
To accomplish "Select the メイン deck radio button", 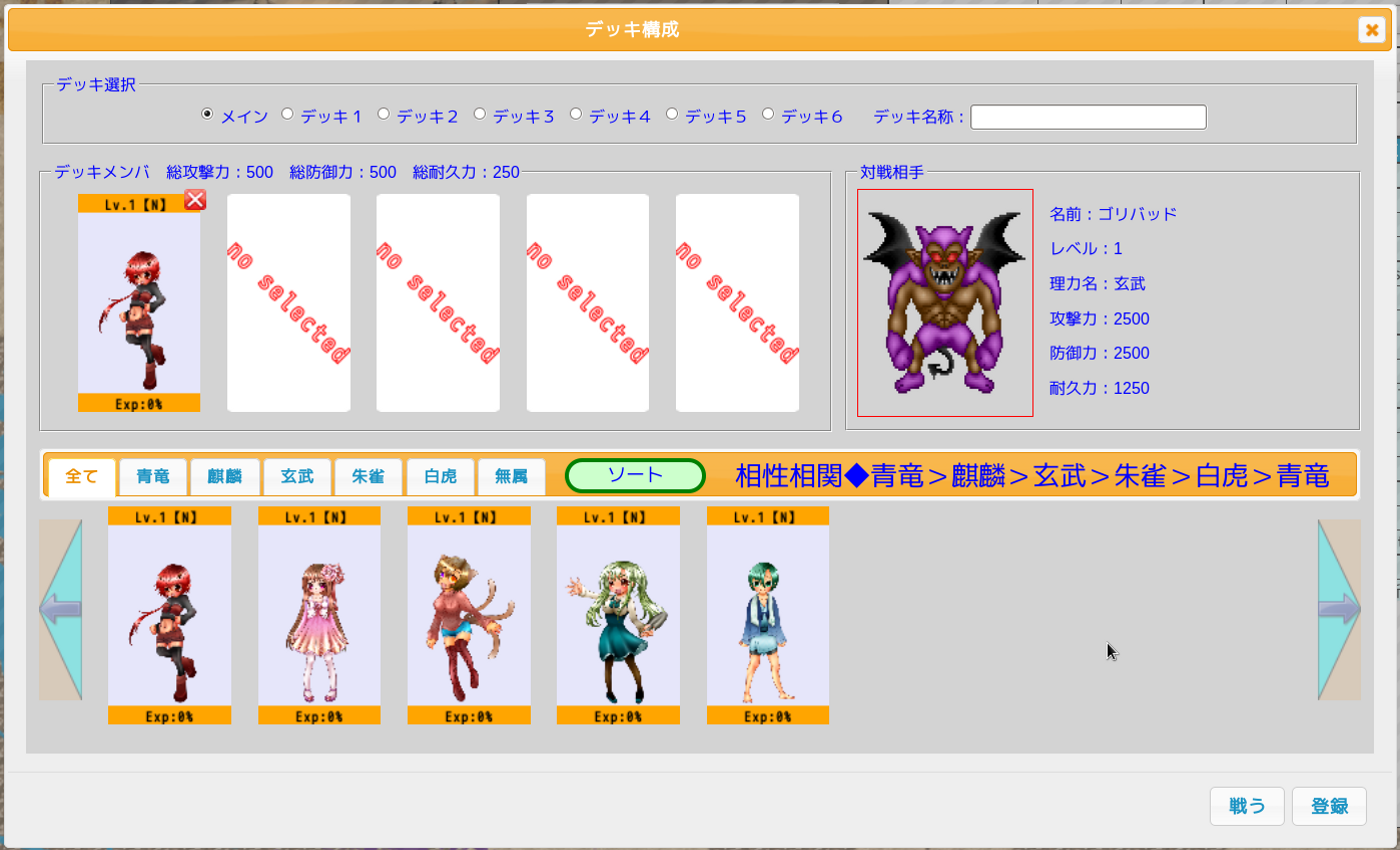I will [x=207, y=114].
